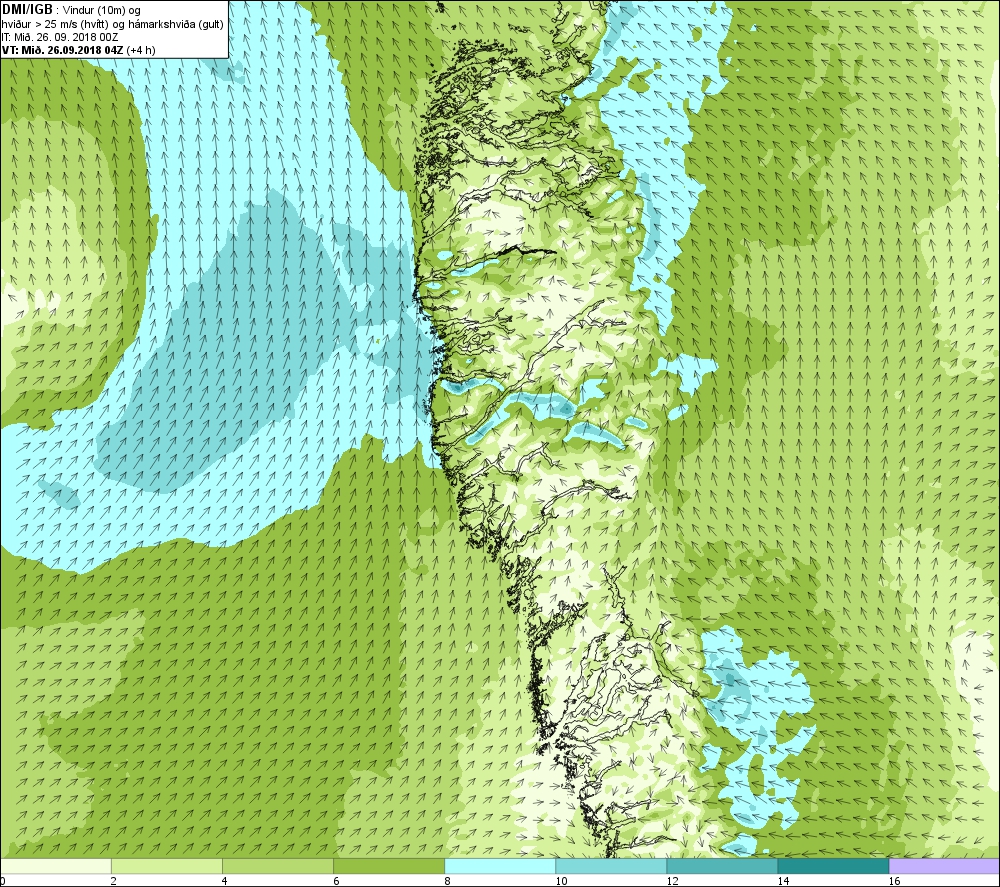Image resolution: width=1000 pixels, height=887 pixels.
Task: Click the scale label "6"
Action: pos(336,881)
